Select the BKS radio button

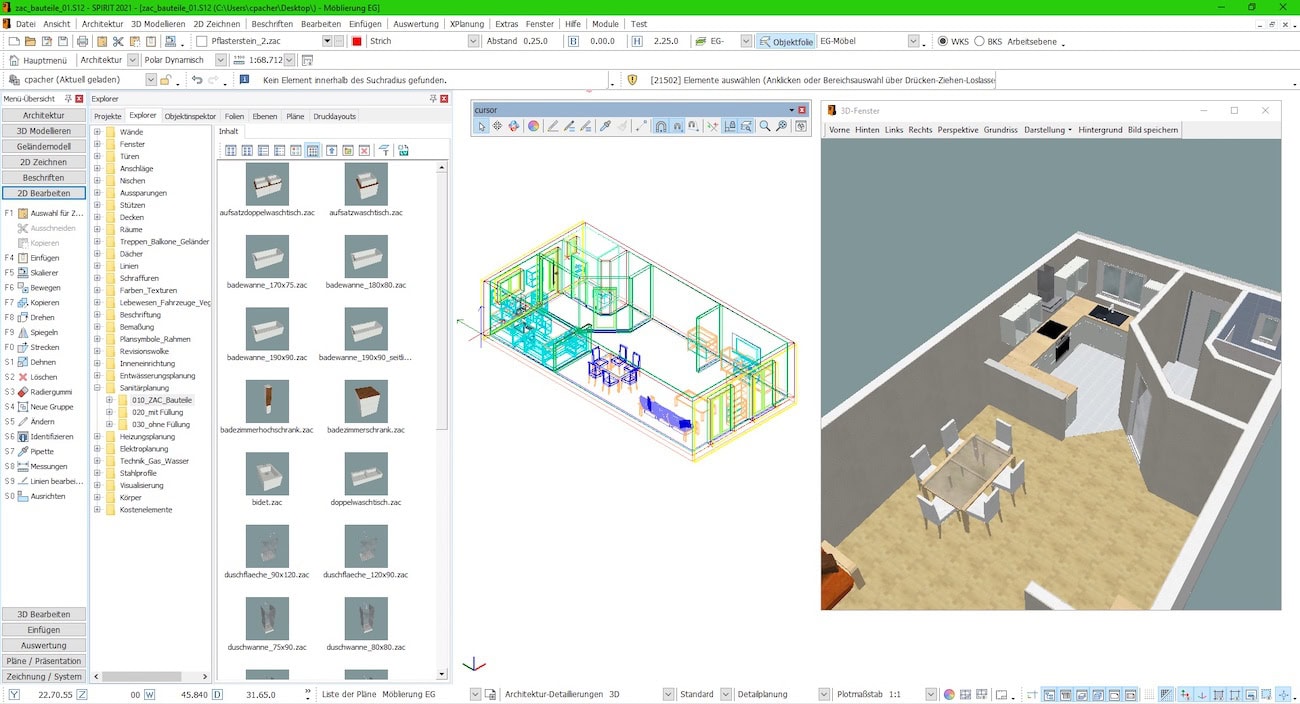coord(979,41)
